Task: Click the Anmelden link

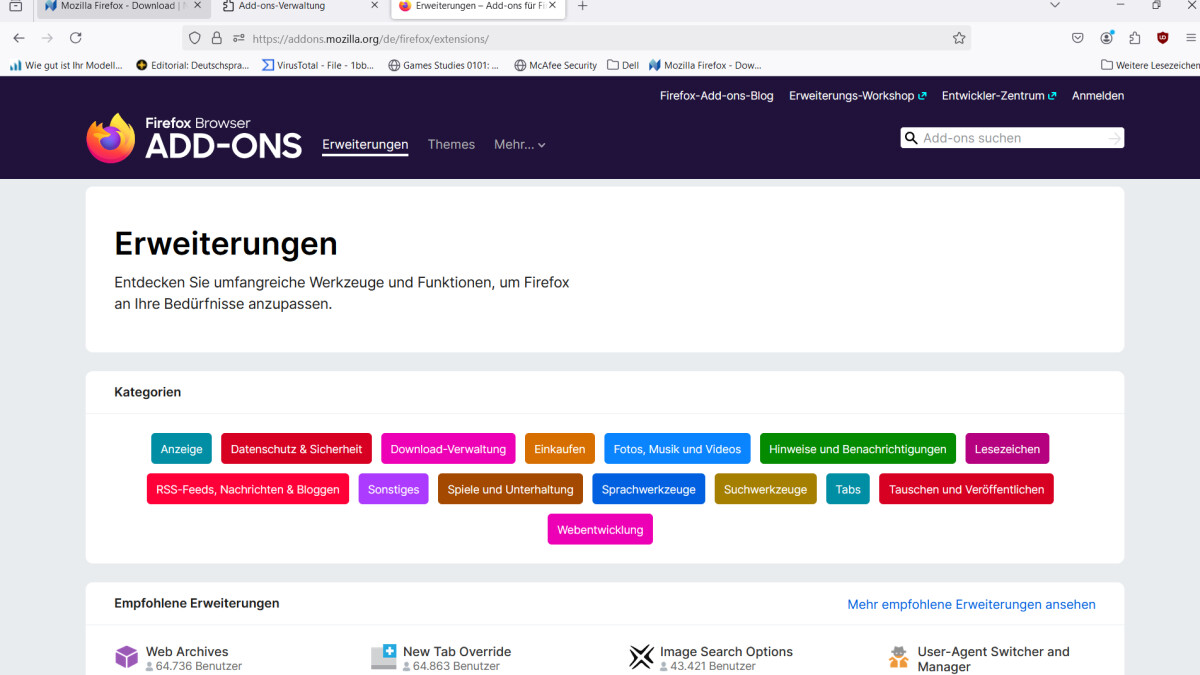Action: pyautogui.click(x=1097, y=95)
